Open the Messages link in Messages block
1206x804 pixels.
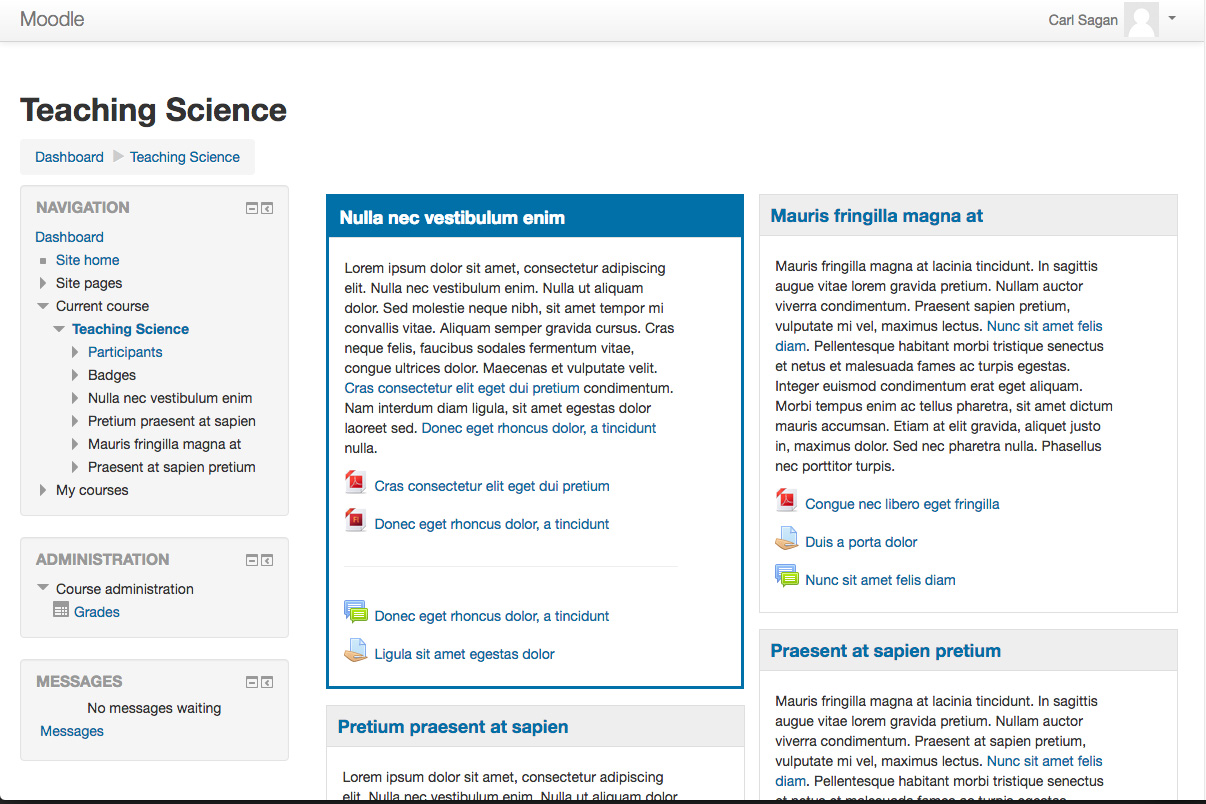pos(72,731)
